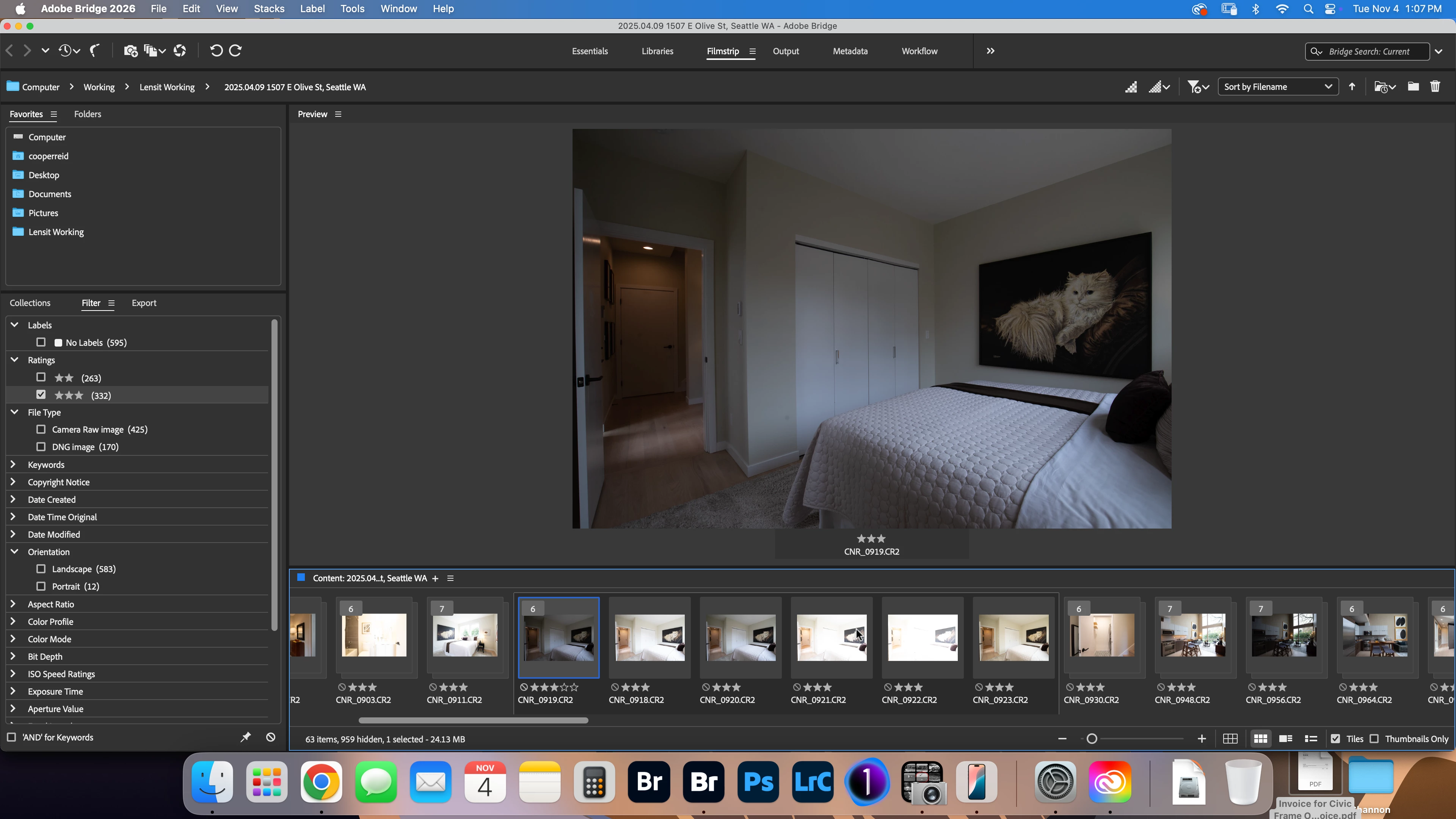1456x819 pixels.
Task: Open the Sort by Filename dropdown
Action: pos(1277,86)
